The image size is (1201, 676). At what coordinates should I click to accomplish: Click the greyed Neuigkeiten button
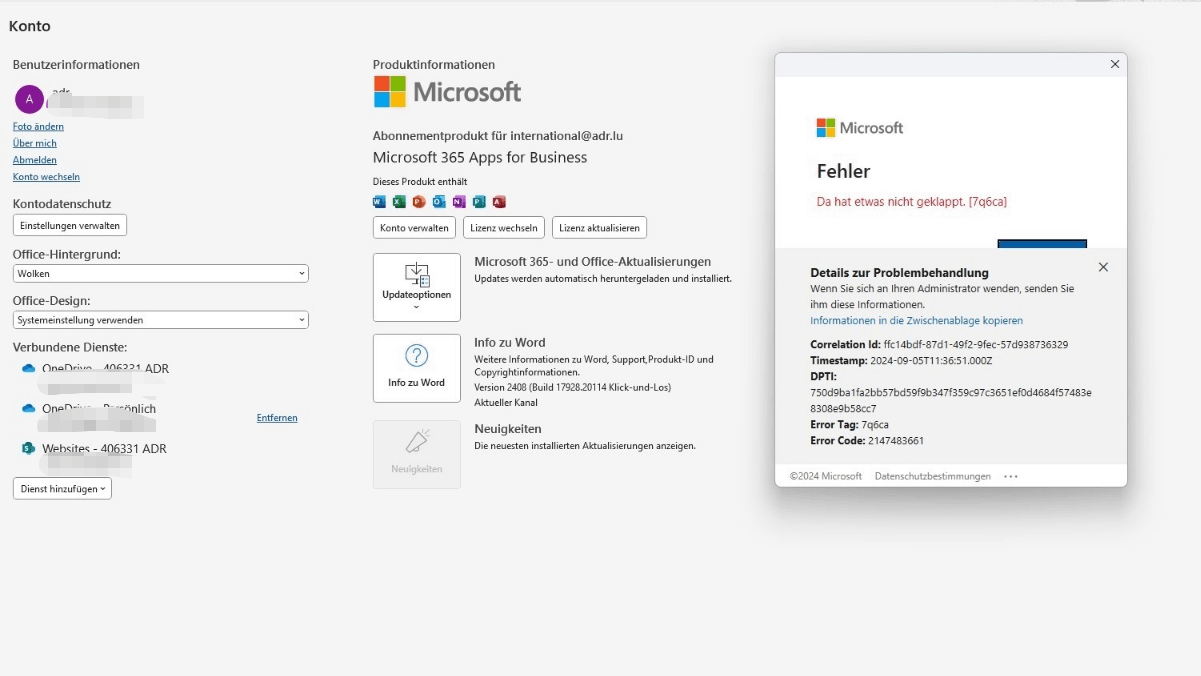click(417, 454)
